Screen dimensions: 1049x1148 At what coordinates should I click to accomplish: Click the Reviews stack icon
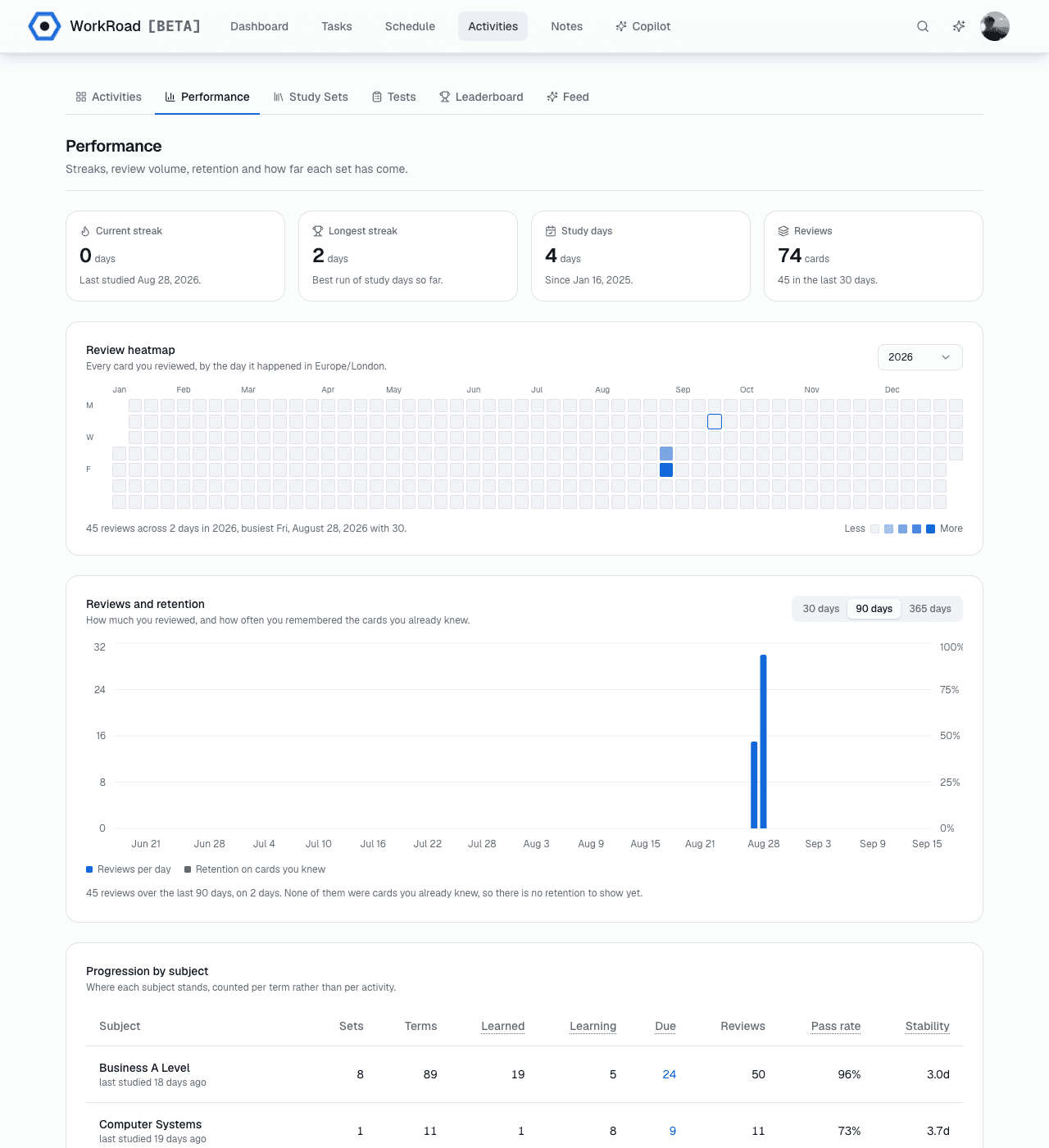[783, 231]
